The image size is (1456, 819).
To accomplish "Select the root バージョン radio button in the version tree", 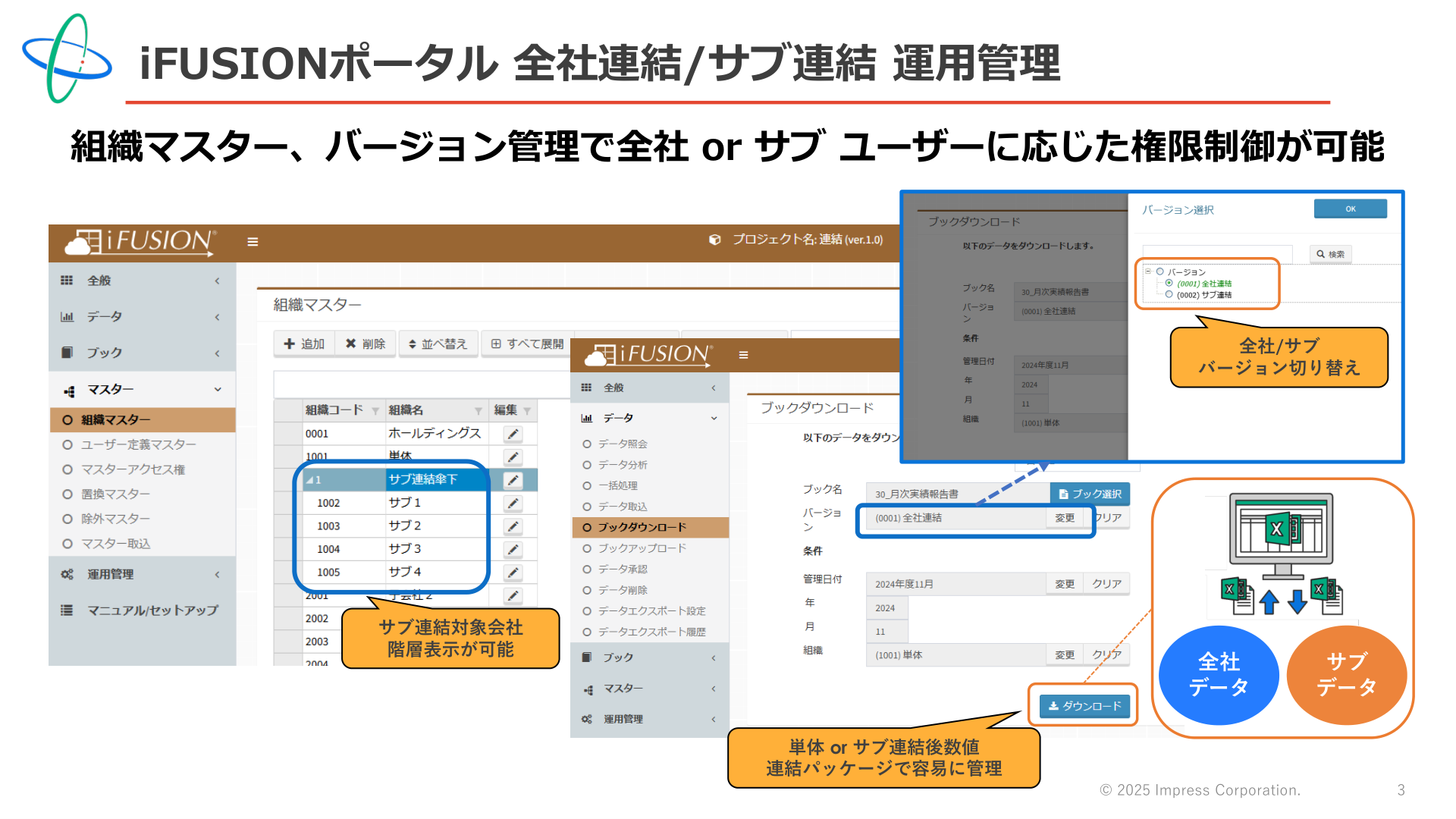I will 1159,271.
